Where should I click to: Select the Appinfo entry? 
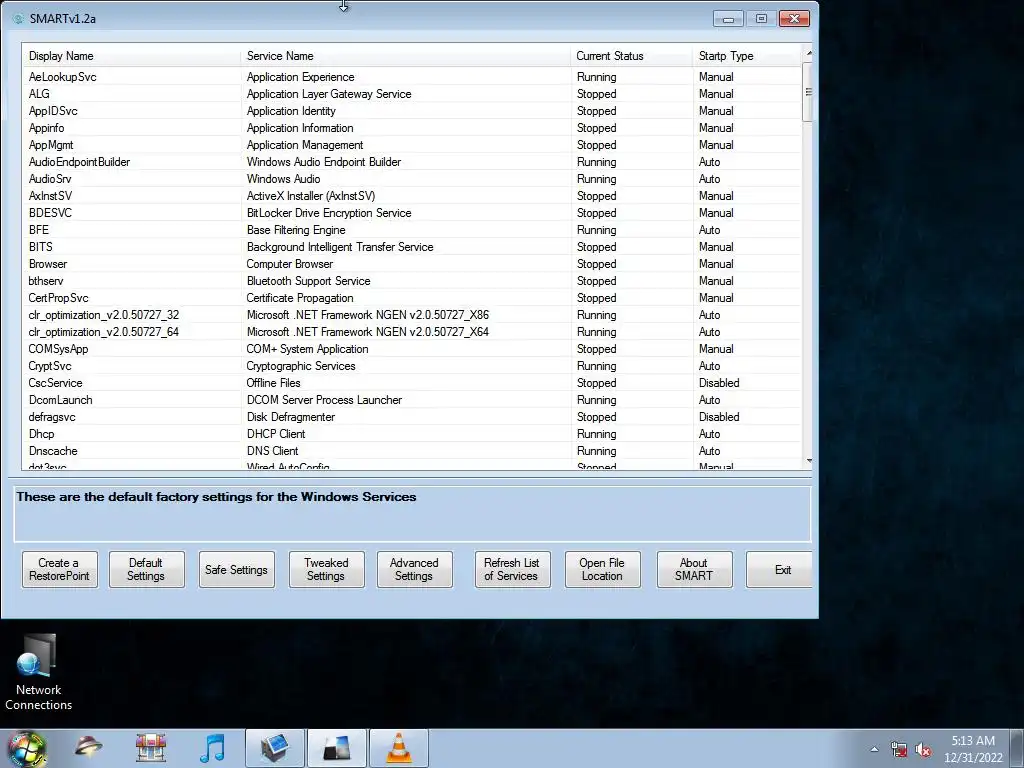[x=411, y=128]
